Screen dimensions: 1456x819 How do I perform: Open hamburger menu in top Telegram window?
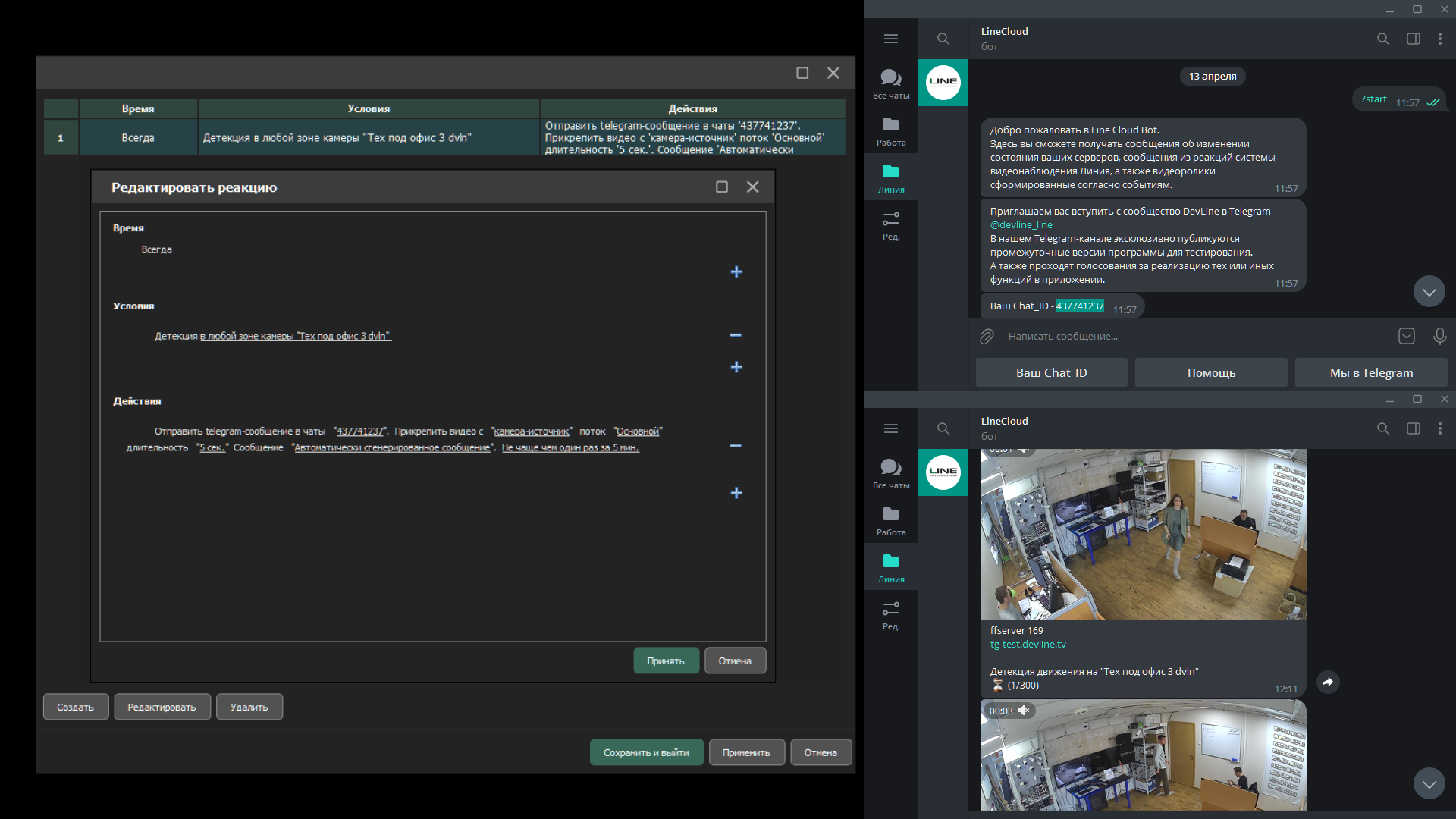(891, 39)
